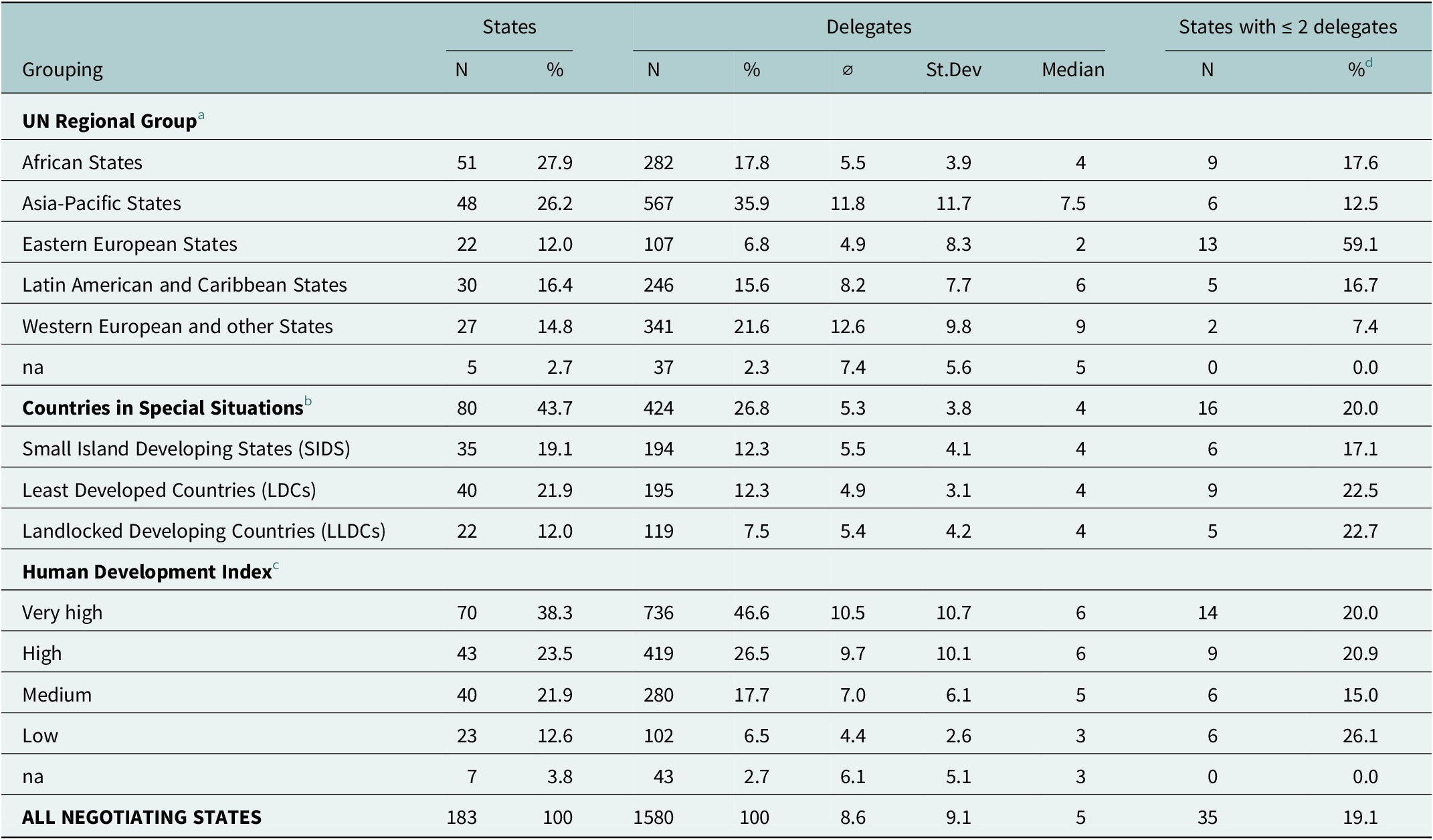
Task: Select the St.Dev column header
Action: click(953, 70)
